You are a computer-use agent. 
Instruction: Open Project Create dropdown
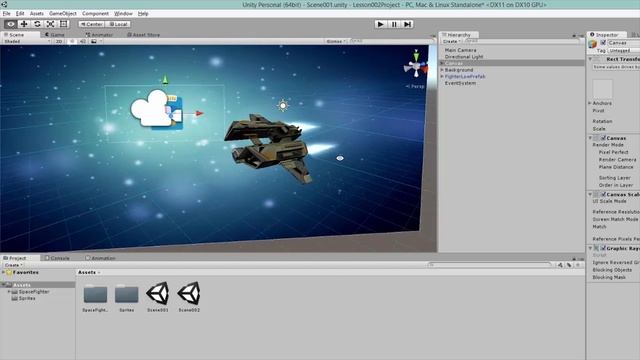click(x=13, y=265)
